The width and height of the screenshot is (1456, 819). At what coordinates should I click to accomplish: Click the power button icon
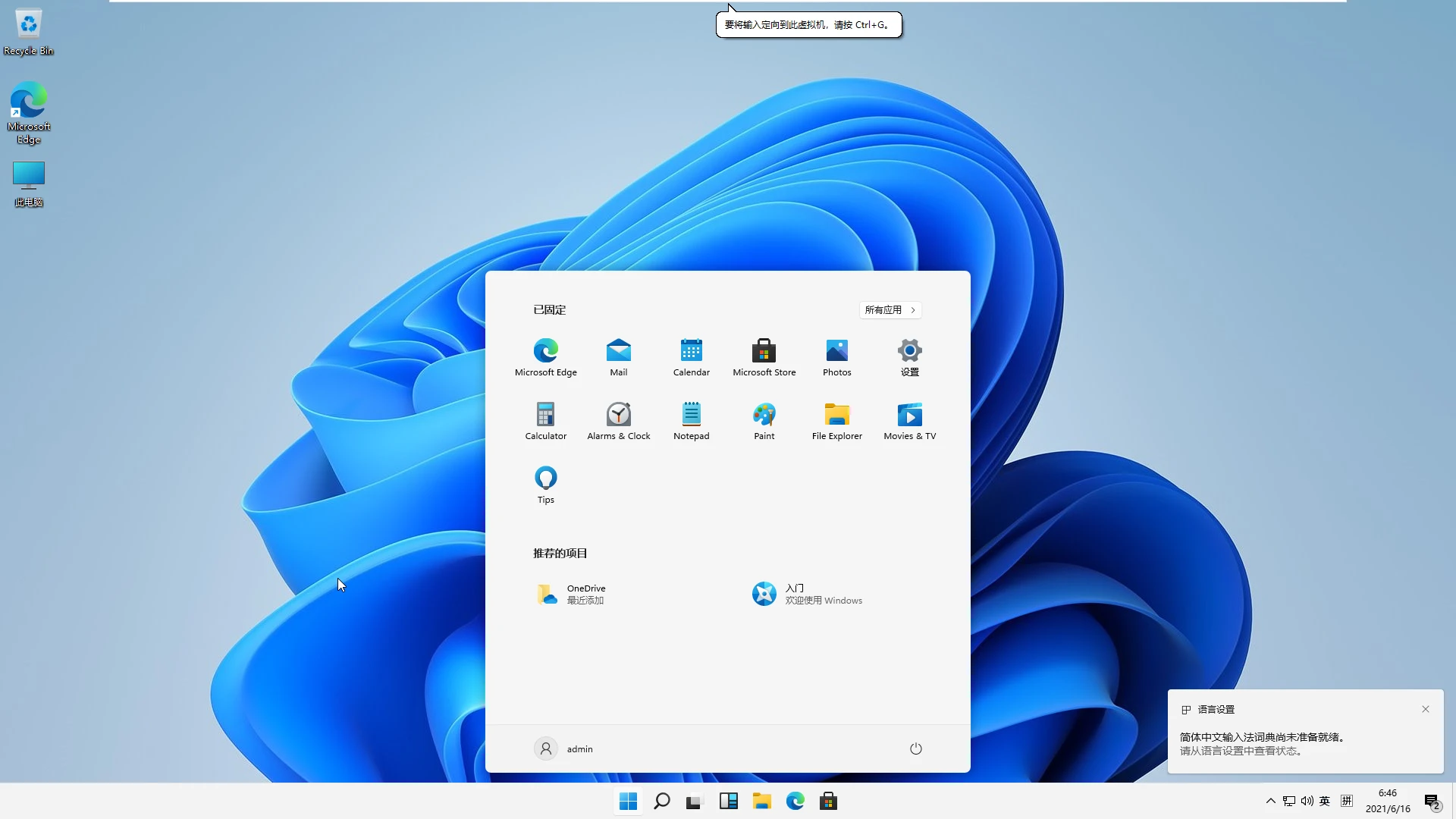point(916,748)
